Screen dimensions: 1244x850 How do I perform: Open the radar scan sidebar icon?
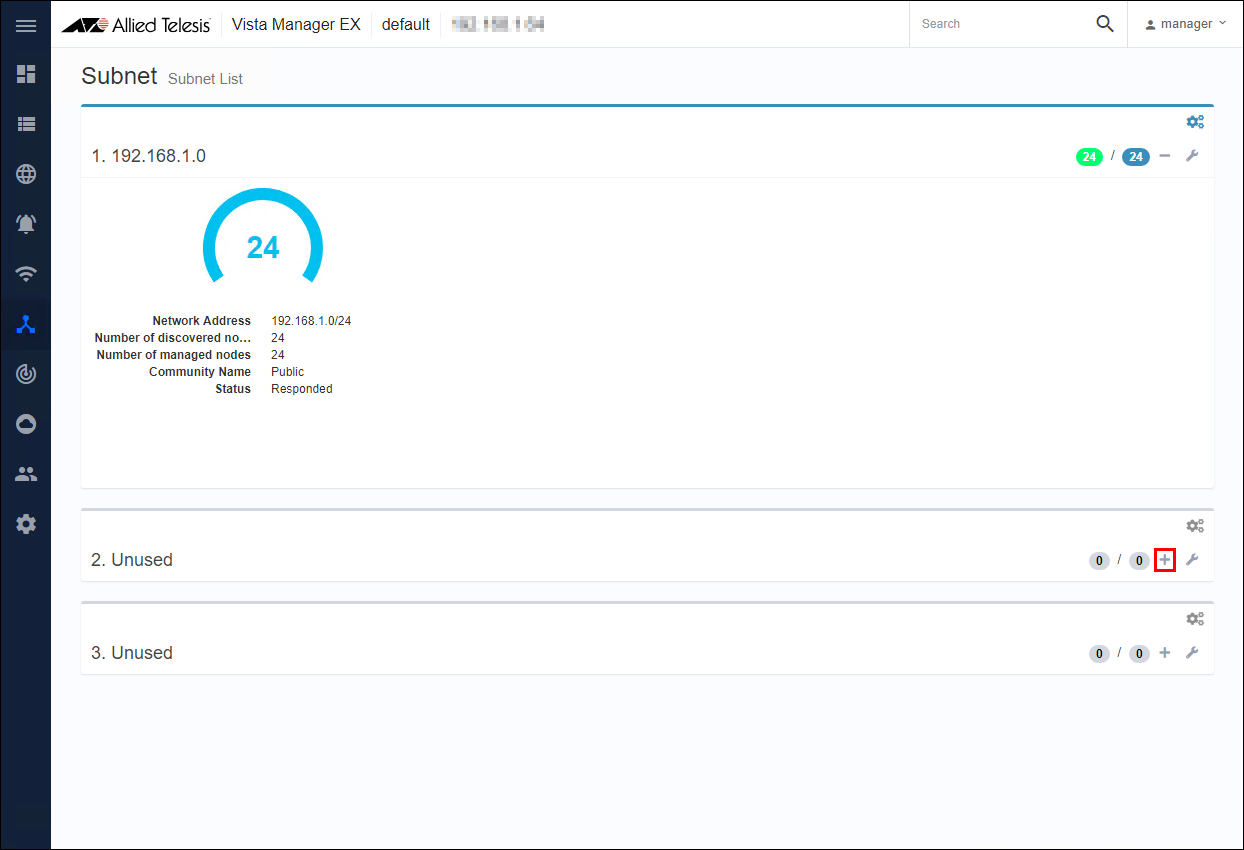pos(26,374)
